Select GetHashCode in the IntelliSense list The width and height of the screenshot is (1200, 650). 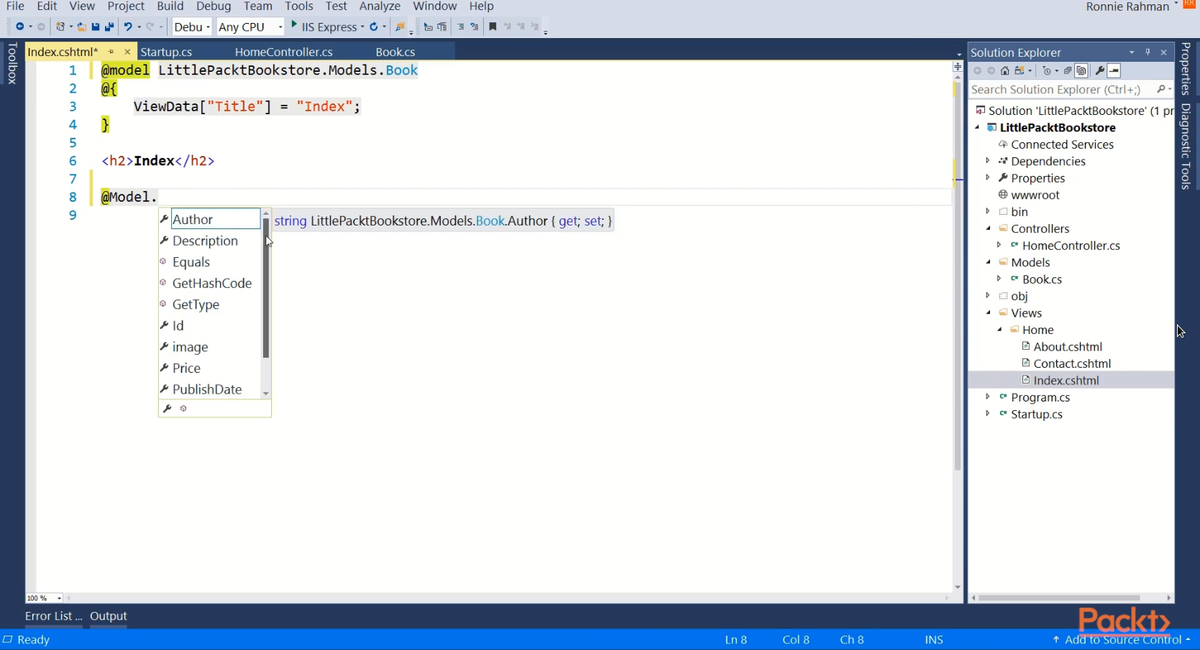[210, 283]
